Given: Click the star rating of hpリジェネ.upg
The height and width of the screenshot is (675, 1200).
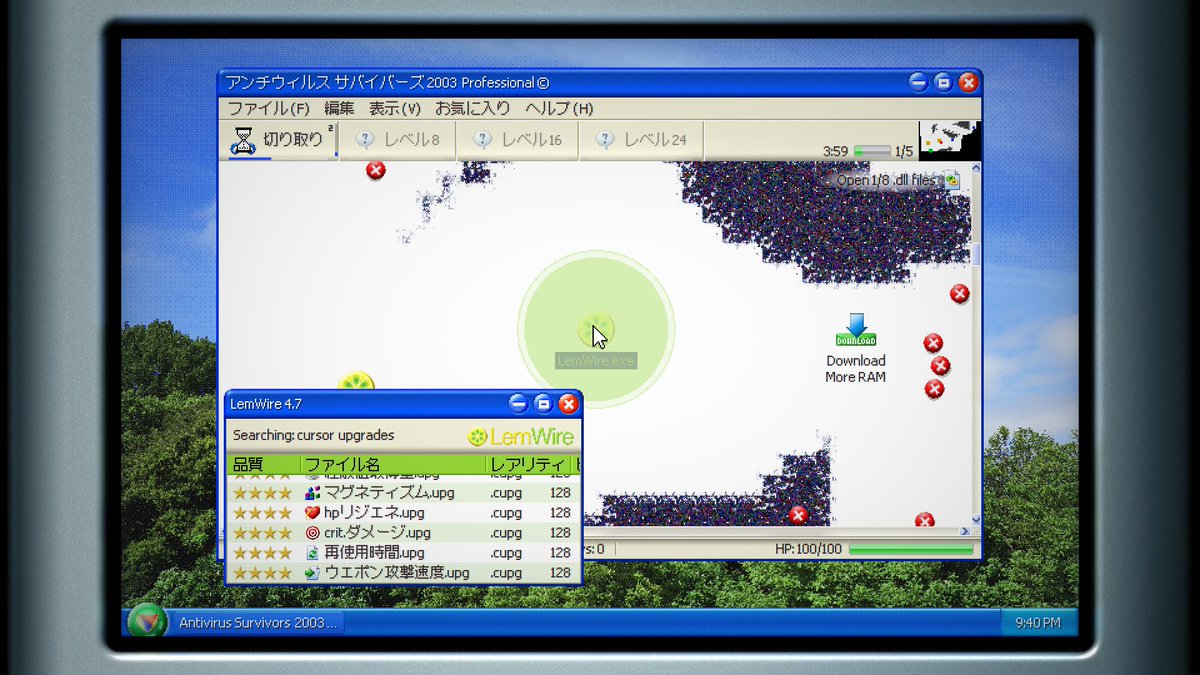Looking at the screenshot, I should (x=262, y=513).
